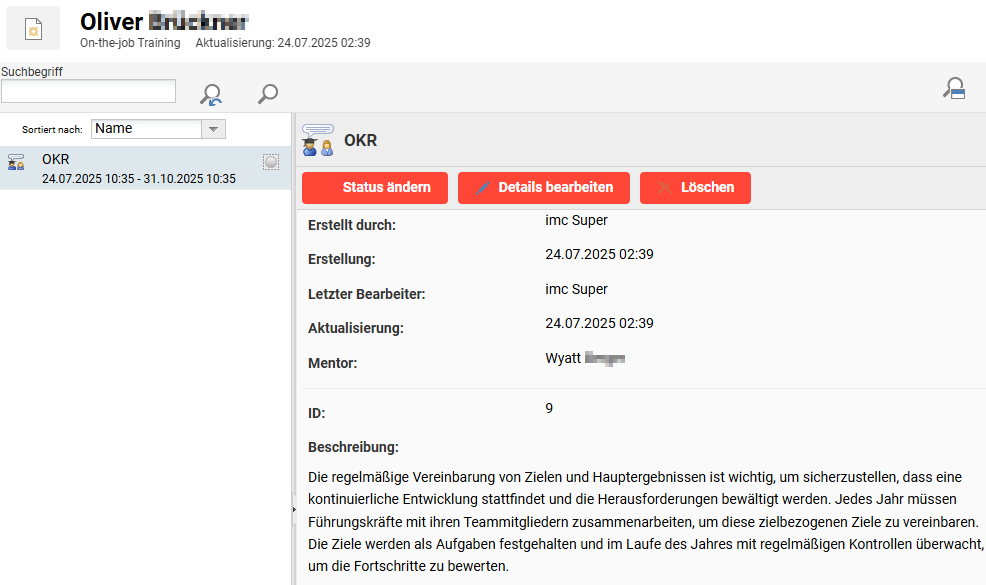This screenshot has height=585, width=986.
Task: Toggle the status indicator circle on the OKR entry
Action: click(270, 161)
